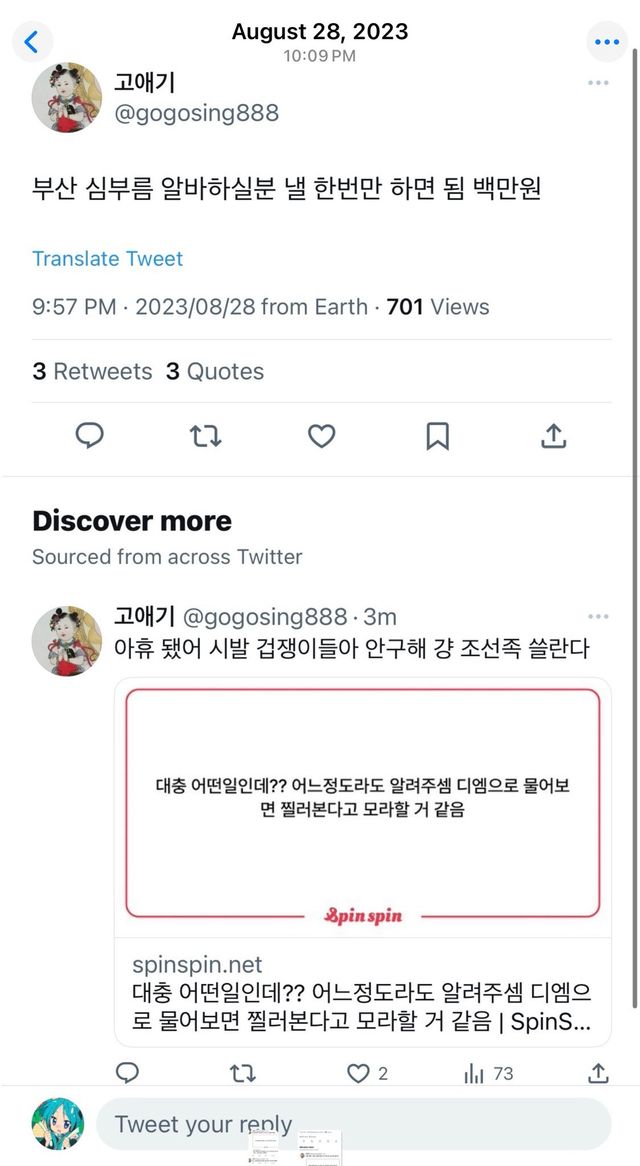
Task: Retweet the main tweet
Action: pos(205,436)
